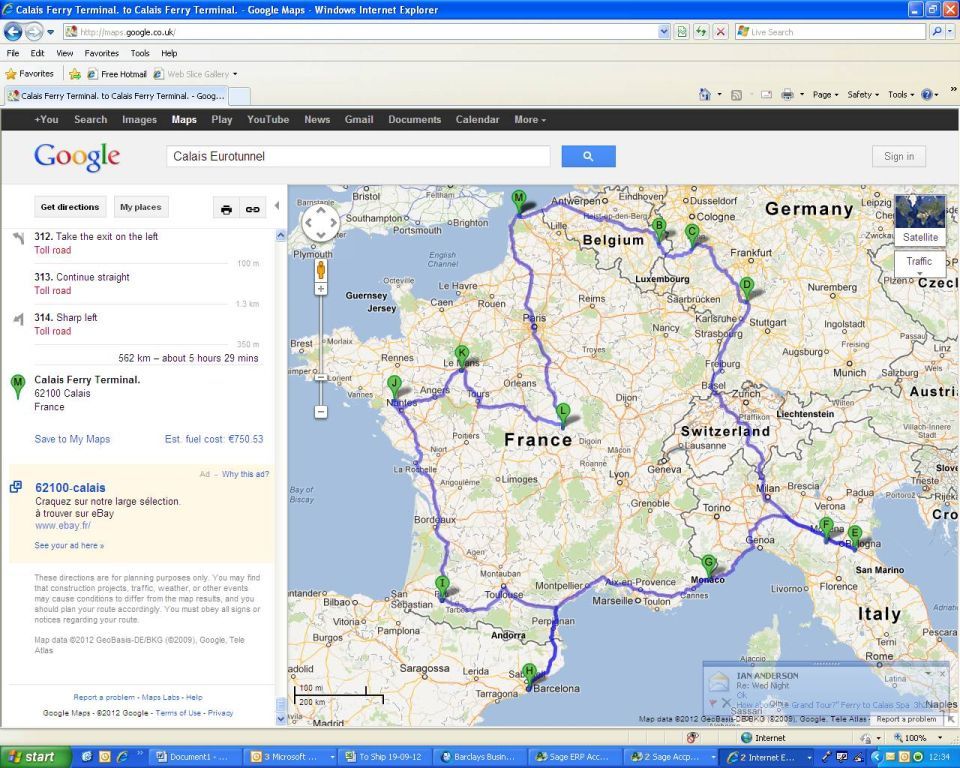
Task: Print the directions using printer icon
Action: pos(226,209)
